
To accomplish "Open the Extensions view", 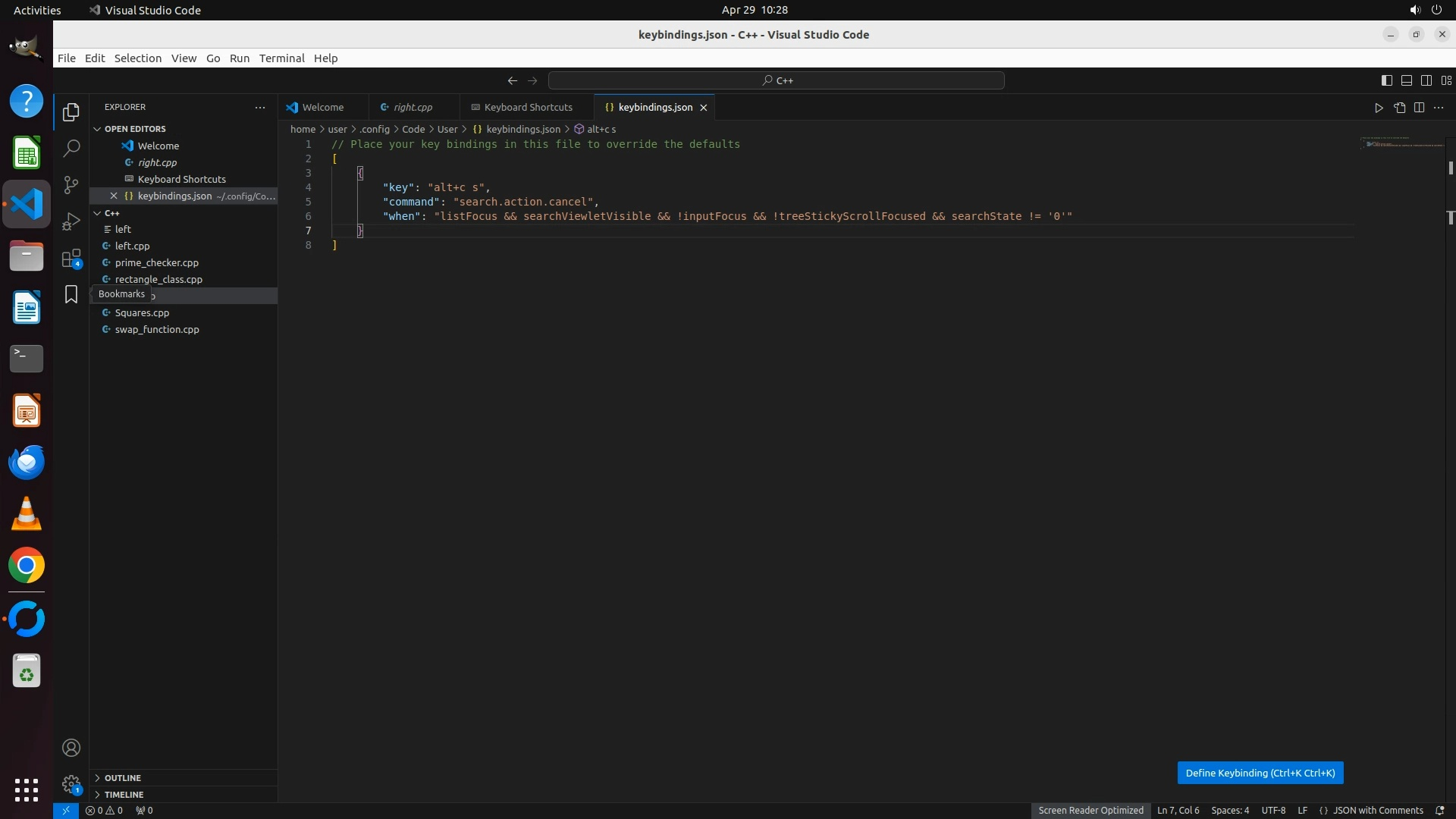I will pos(71,259).
